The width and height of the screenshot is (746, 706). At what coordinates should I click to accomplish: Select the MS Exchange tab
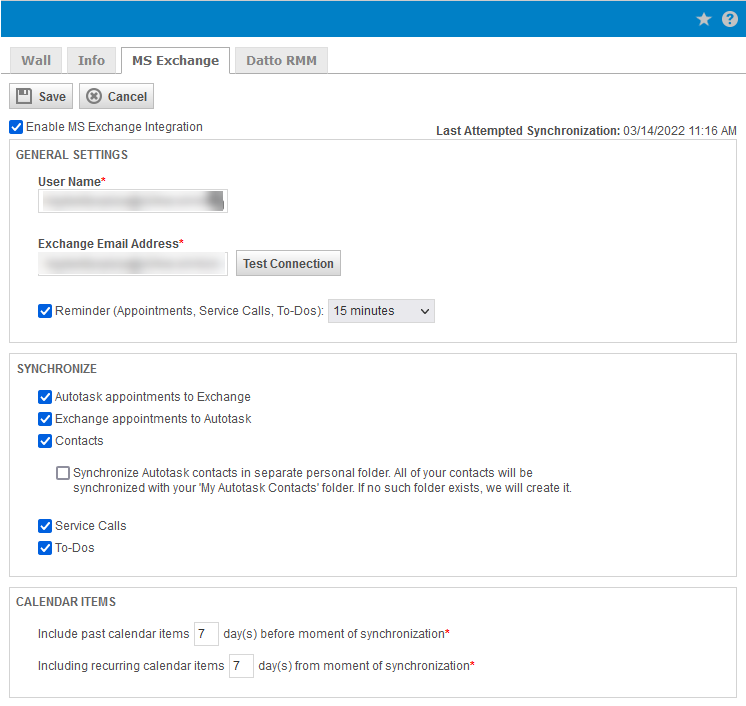click(176, 60)
